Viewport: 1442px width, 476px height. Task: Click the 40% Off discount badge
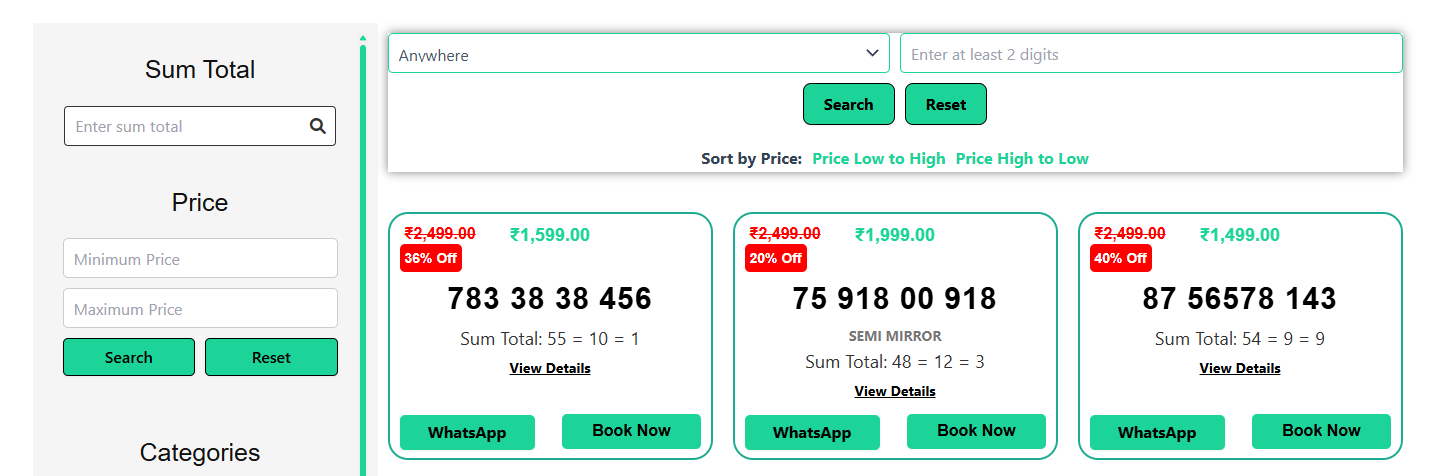tap(1121, 258)
